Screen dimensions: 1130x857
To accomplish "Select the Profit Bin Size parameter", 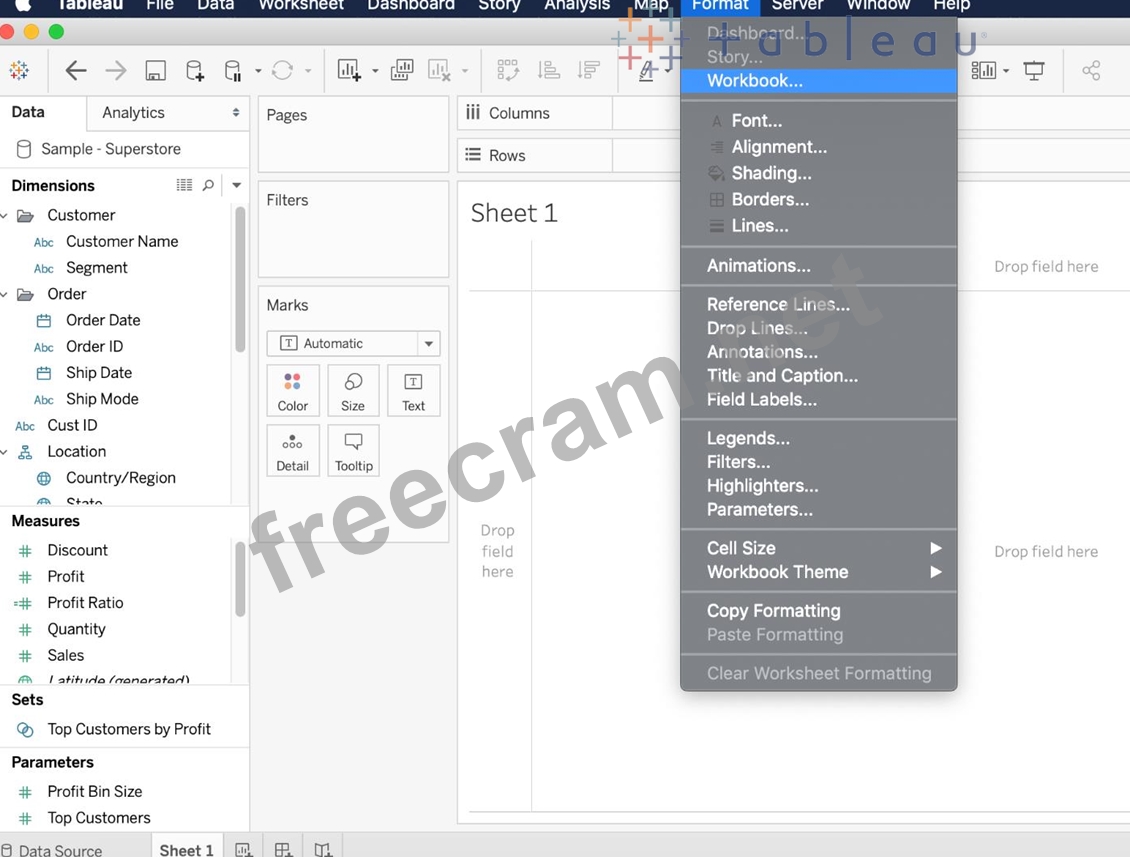I will pos(94,791).
